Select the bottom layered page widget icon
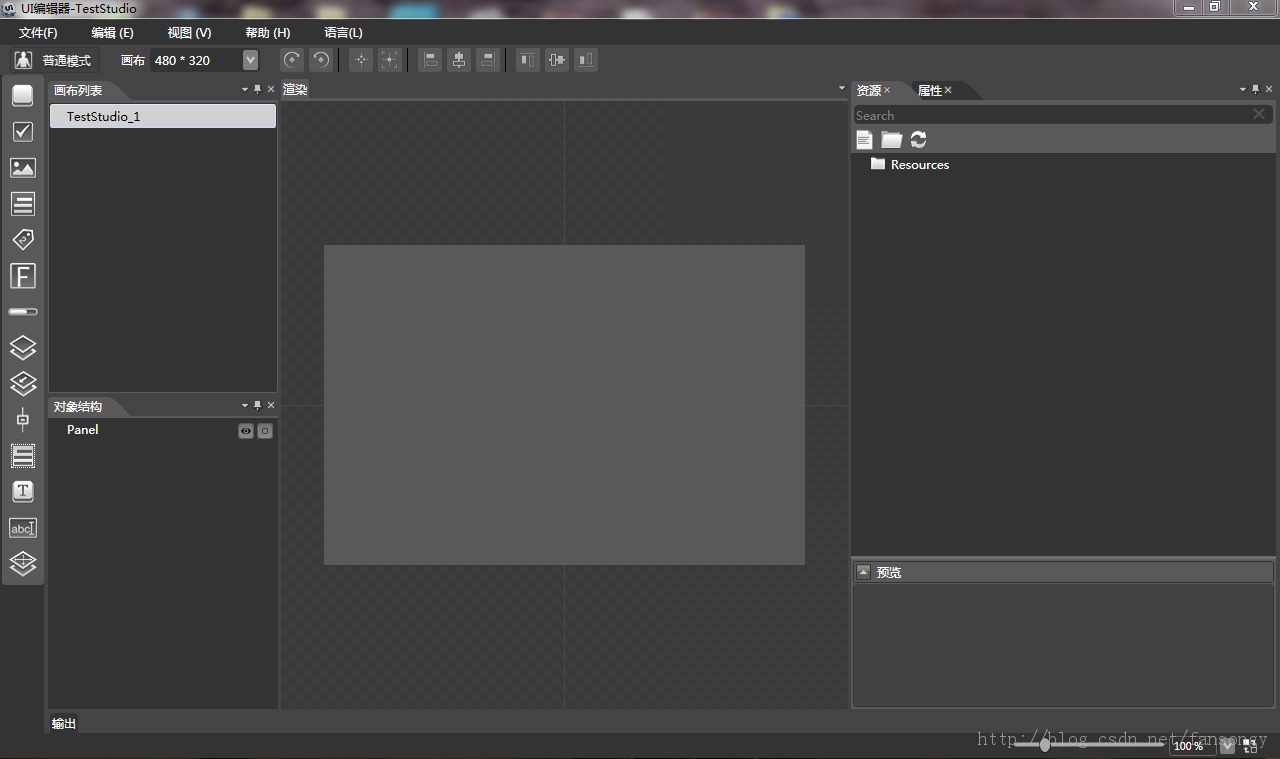This screenshot has height=759, width=1280. pyautogui.click(x=22, y=563)
